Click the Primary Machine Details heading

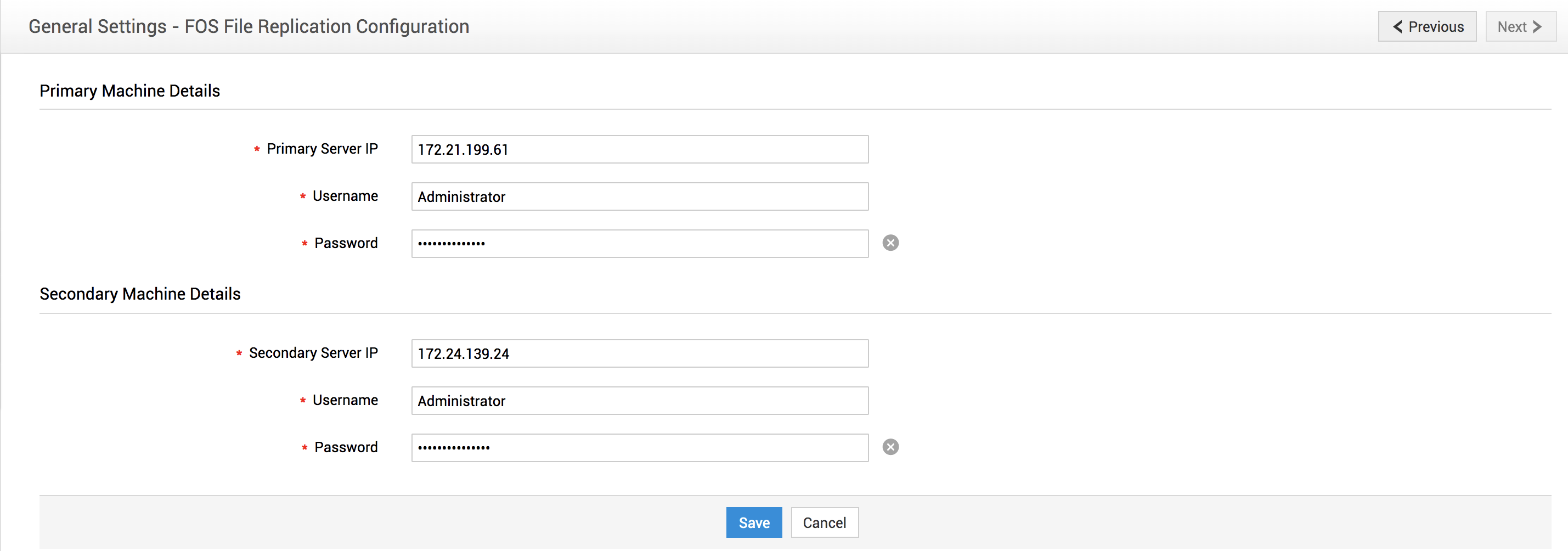(129, 91)
